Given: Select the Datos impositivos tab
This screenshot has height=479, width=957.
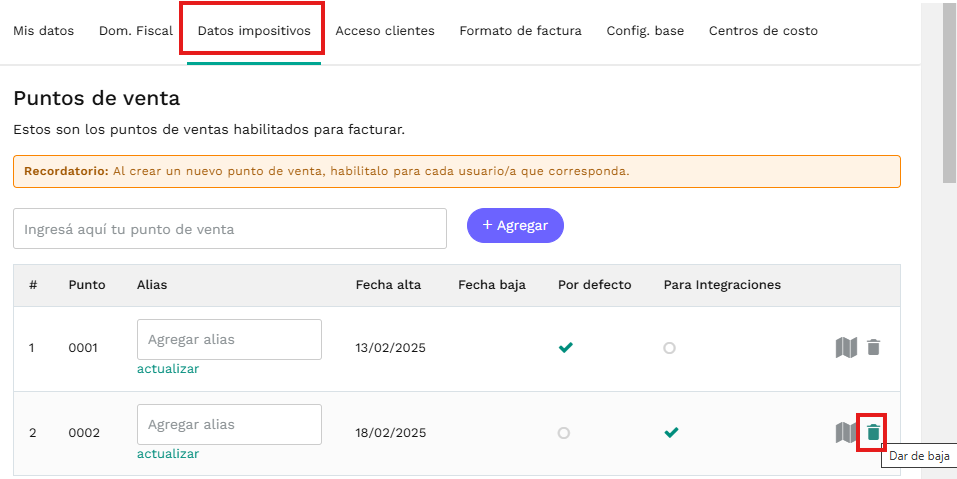Looking at the screenshot, I should pyautogui.click(x=254, y=31).
